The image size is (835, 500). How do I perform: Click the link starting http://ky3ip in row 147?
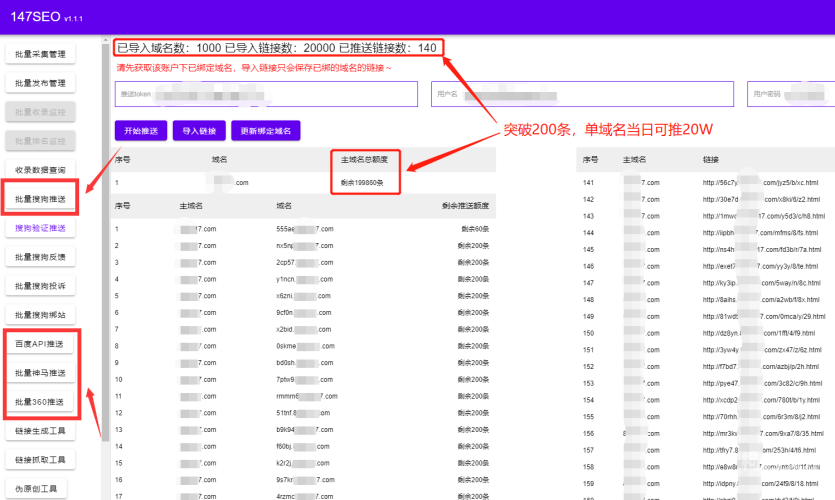[x=762, y=283]
